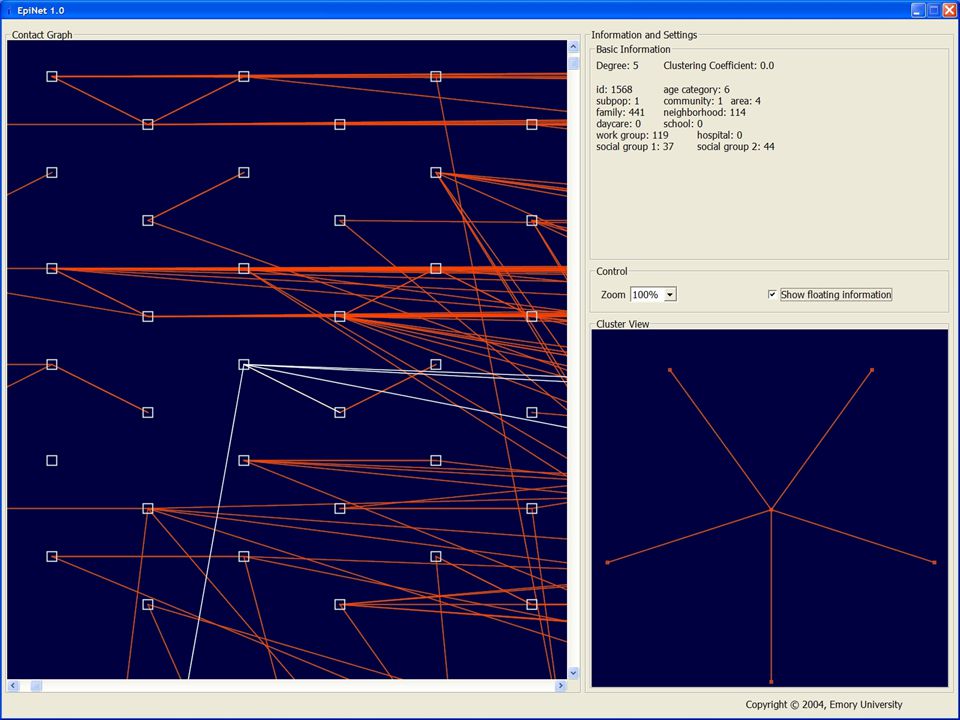Image resolution: width=960 pixels, height=720 pixels.
Task: Click the 'neighborhood: 114' text
Action: pyautogui.click(x=704, y=113)
